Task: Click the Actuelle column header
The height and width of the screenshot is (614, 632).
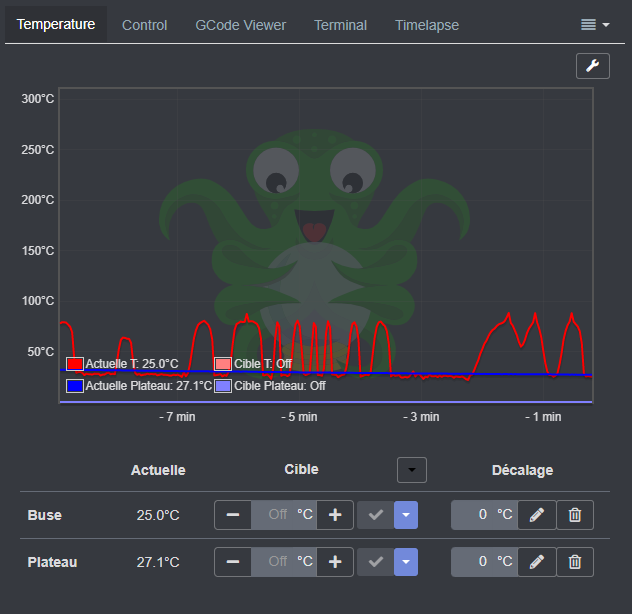Action: pos(158,470)
